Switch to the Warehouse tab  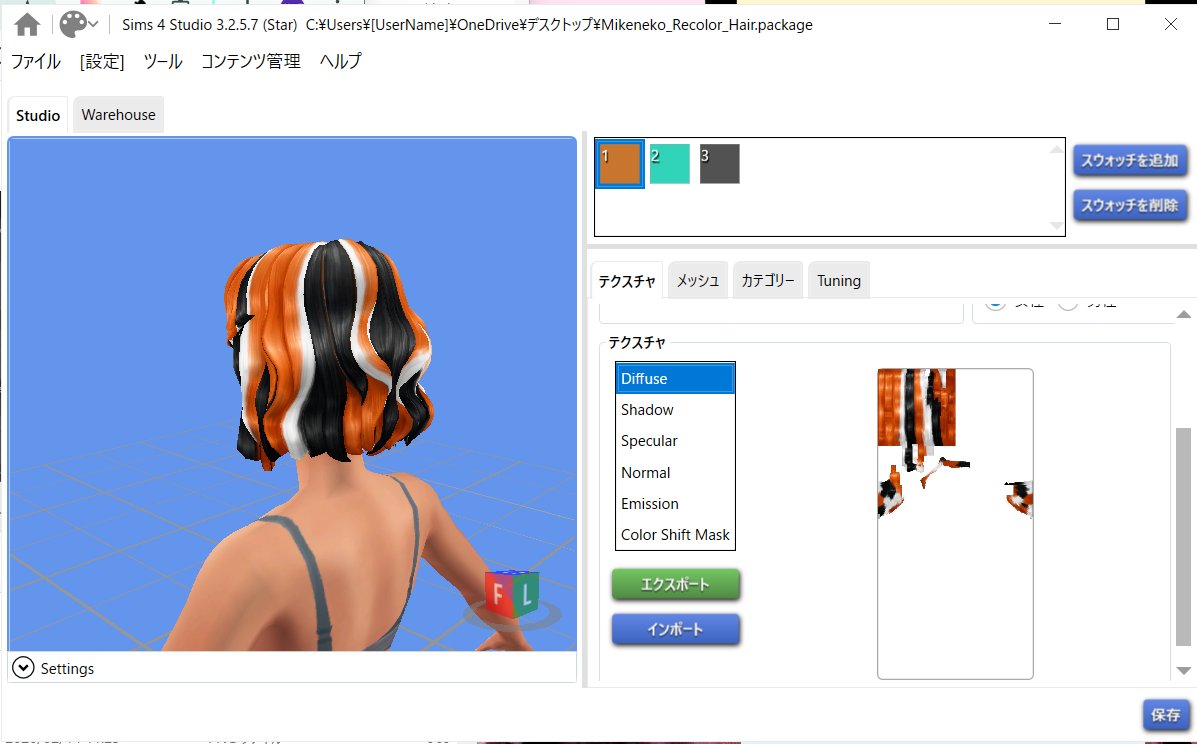pyautogui.click(x=118, y=114)
